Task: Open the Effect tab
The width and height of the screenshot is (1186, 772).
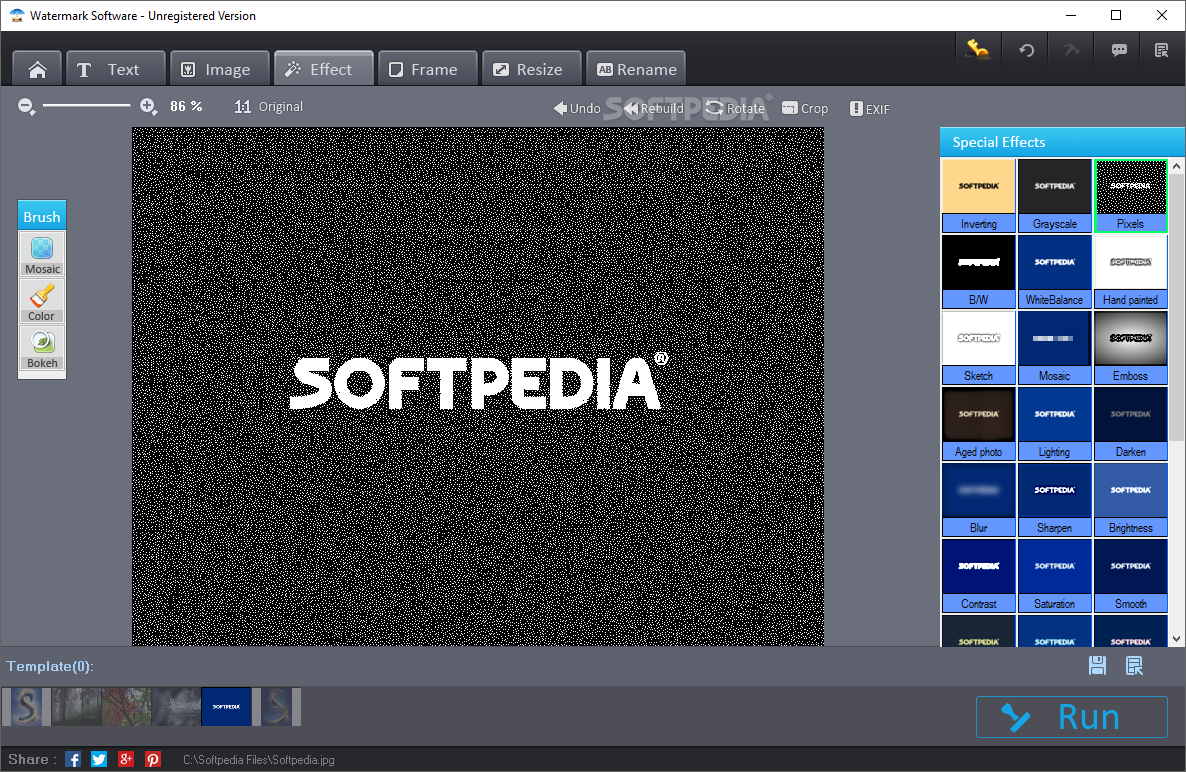Action: (324, 70)
